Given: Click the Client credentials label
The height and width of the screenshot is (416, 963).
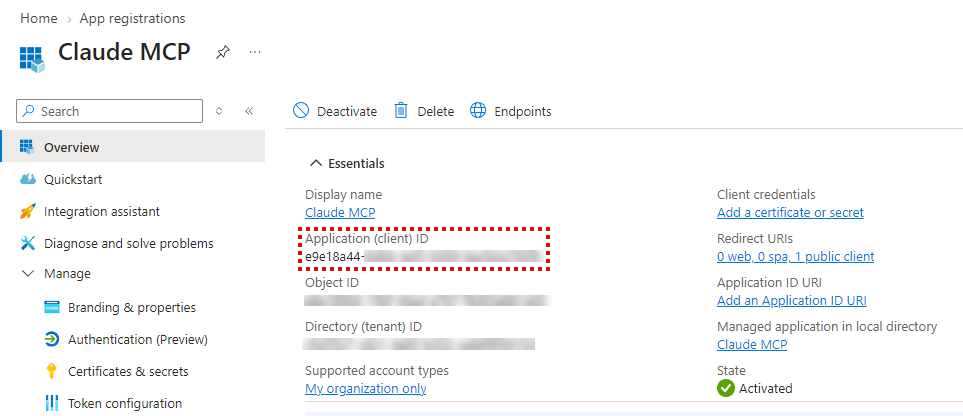Looking at the screenshot, I should point(766,194).
